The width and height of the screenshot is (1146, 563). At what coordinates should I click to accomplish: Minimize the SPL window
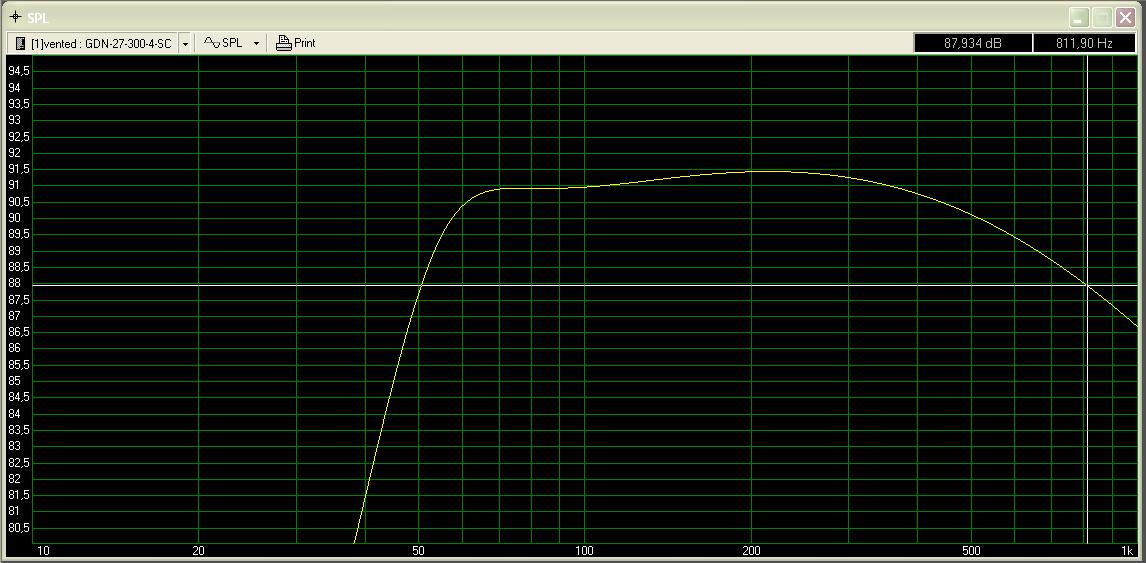click(x=1079, y=18)
